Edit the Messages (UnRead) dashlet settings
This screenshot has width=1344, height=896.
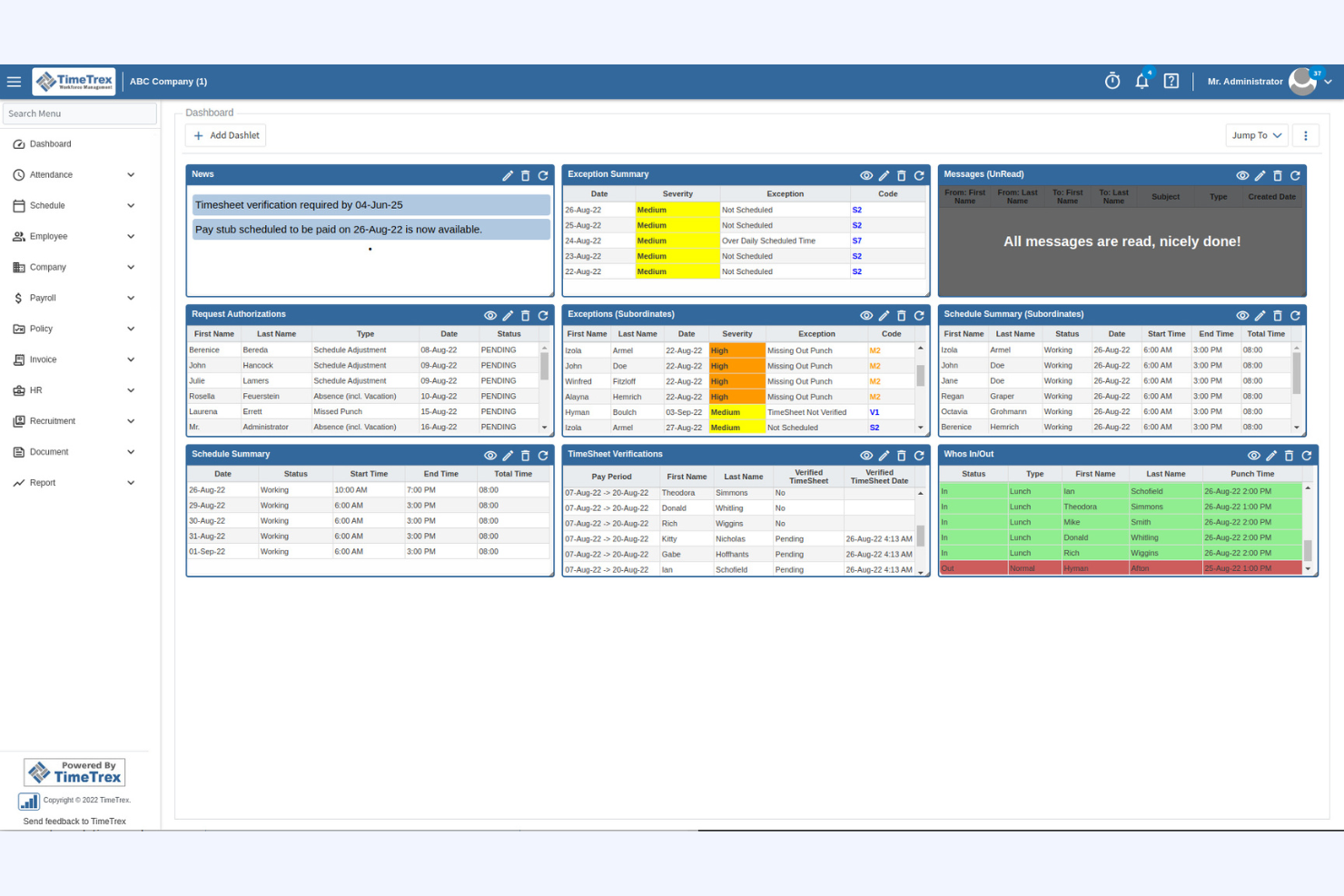point(1260,175)
